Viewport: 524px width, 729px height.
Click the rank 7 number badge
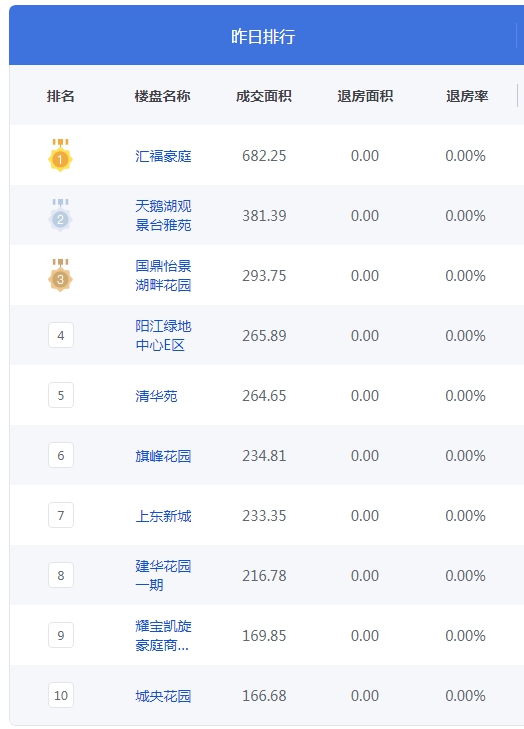click(61, 515)
